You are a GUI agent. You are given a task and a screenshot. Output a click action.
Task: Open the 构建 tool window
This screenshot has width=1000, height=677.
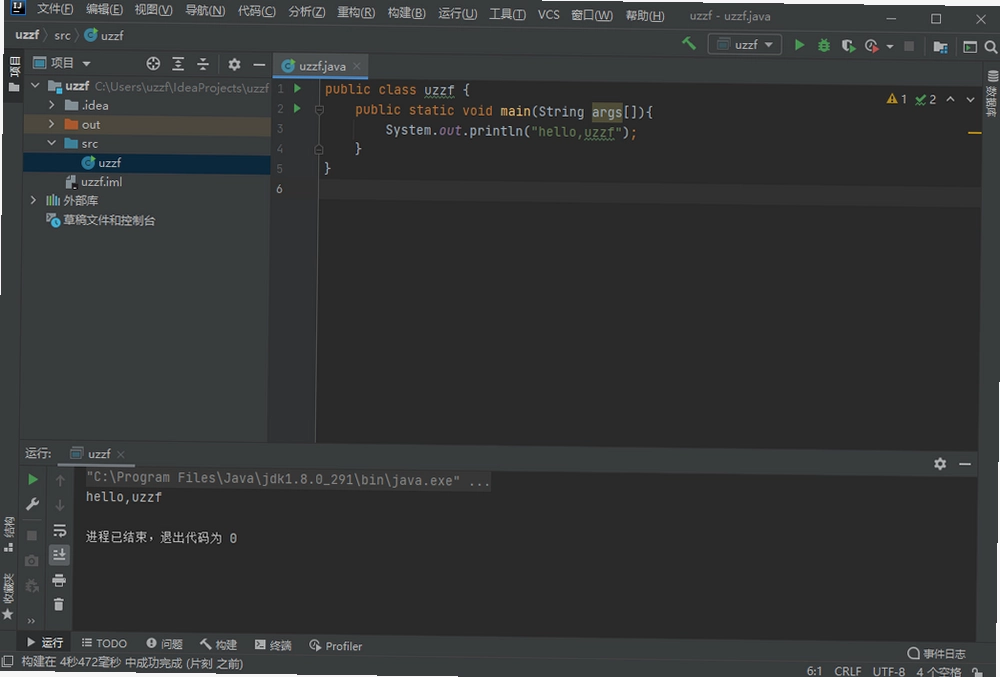point(218,644)
